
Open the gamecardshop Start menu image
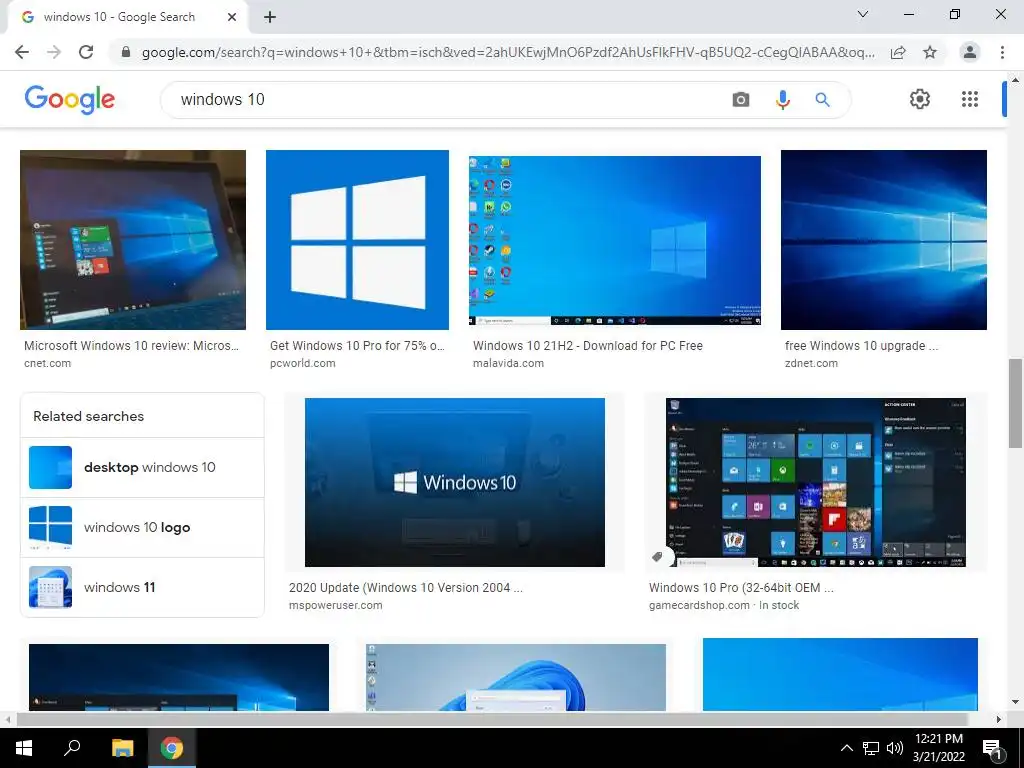click(x=816, y=483)
